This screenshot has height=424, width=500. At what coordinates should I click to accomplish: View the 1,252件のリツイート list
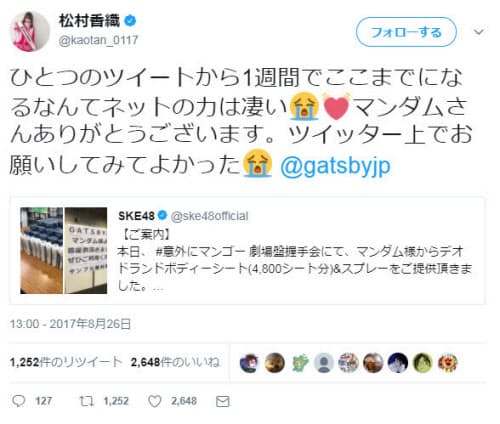point(66,362)
